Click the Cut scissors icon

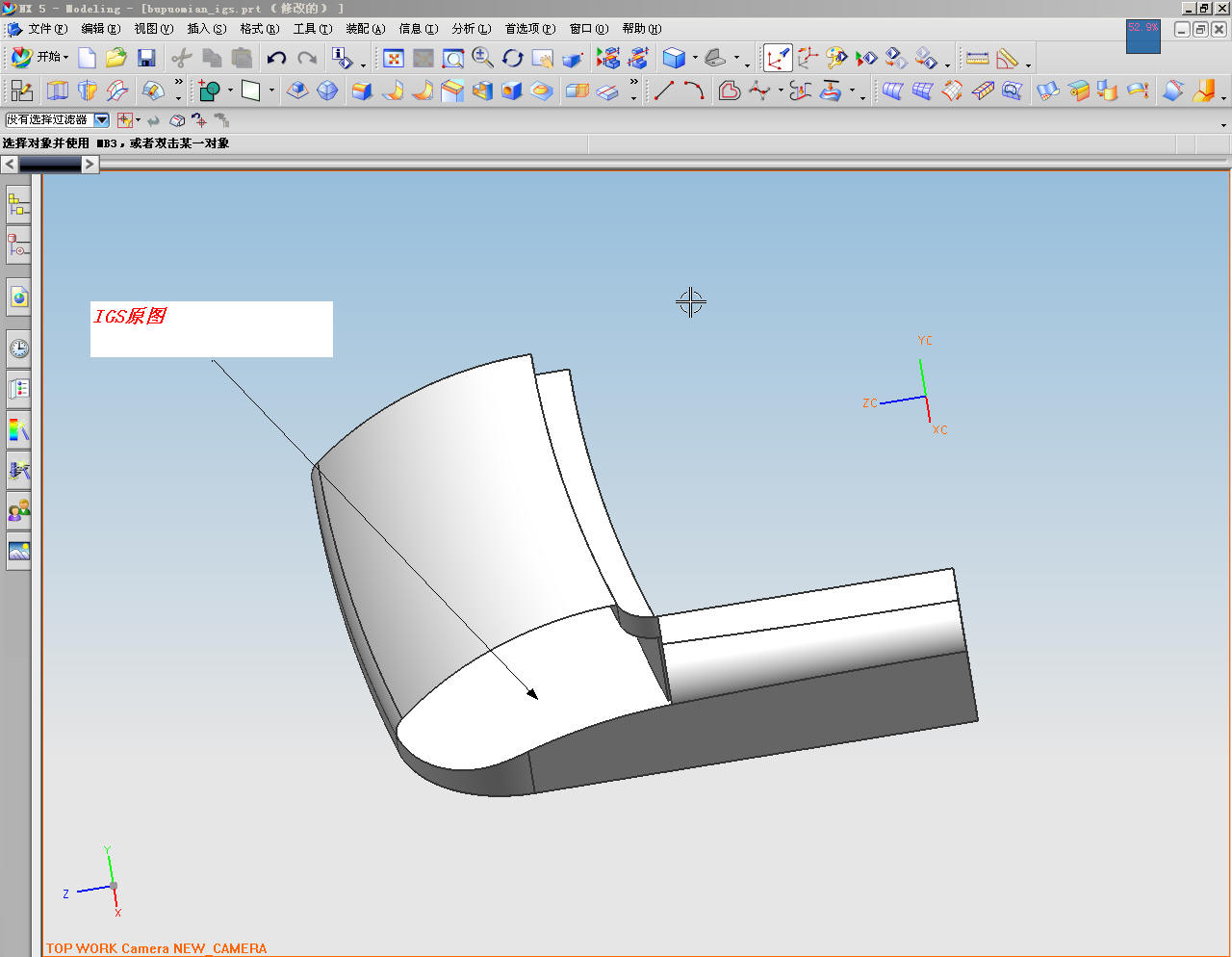coord(182,59)
